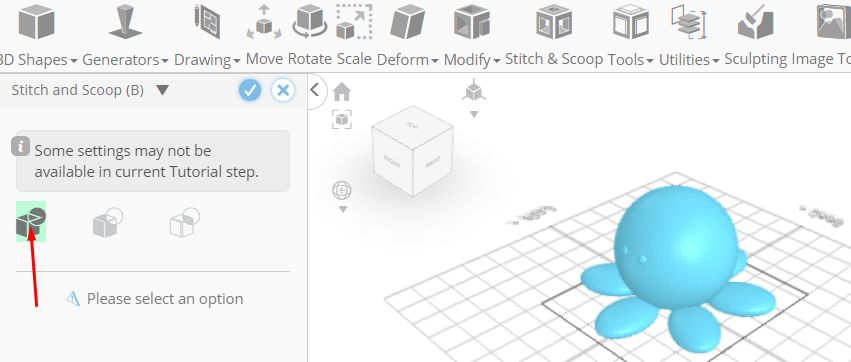
Task: Select the Sculpting tool
Action: pyautogui.click(x=755, y=36)
